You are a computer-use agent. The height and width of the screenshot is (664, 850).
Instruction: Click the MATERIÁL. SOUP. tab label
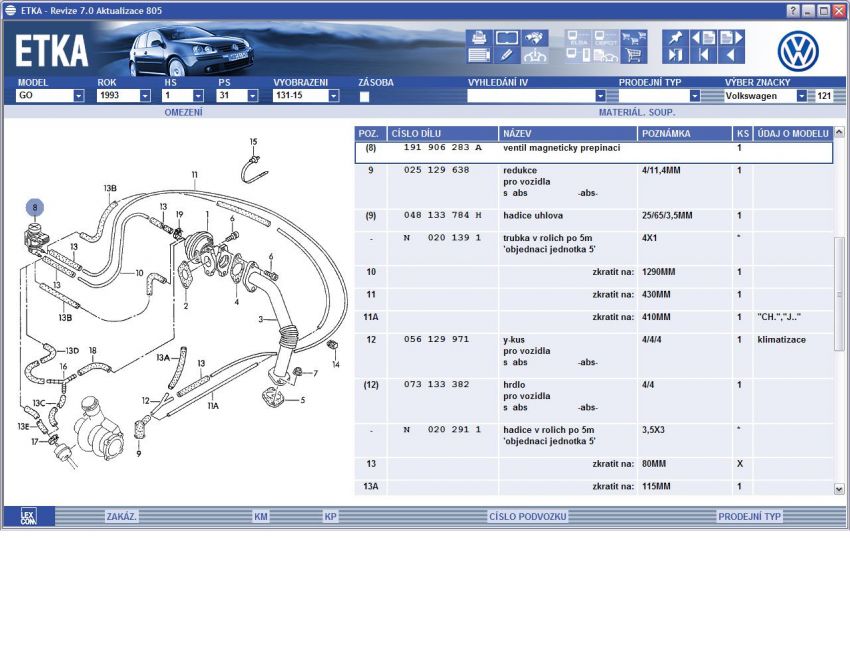tap(637, 112)
